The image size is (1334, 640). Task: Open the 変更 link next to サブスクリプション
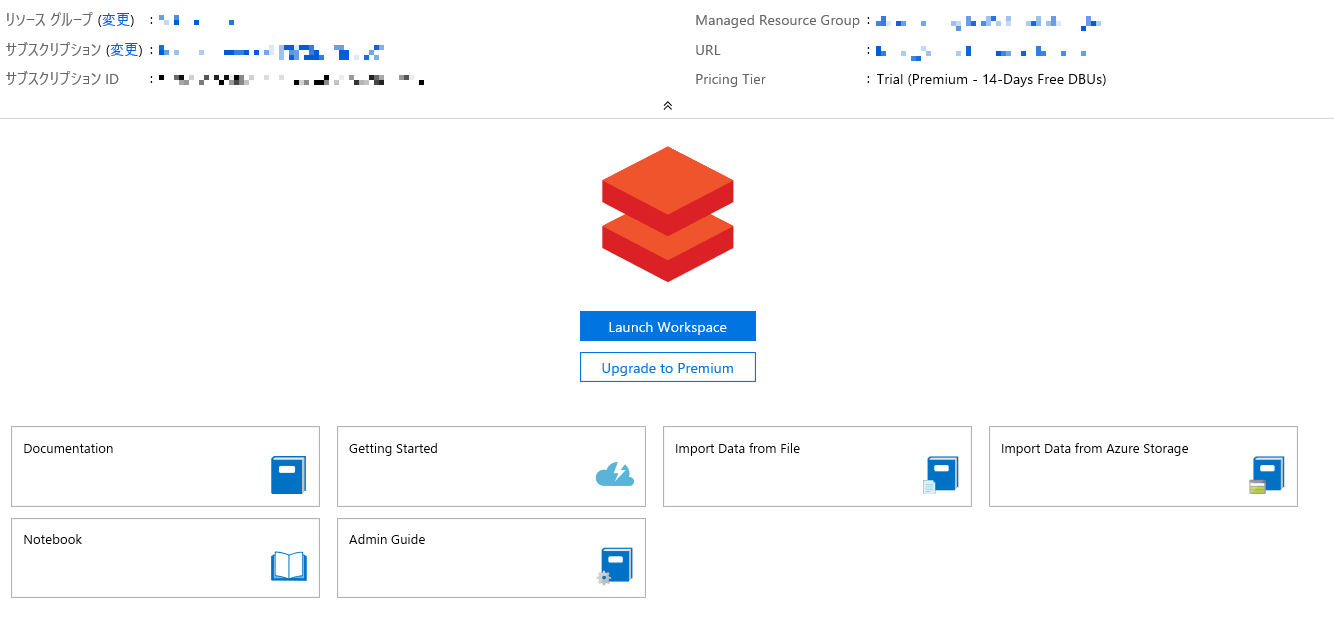pyautogui.click(x=122, y=49)
